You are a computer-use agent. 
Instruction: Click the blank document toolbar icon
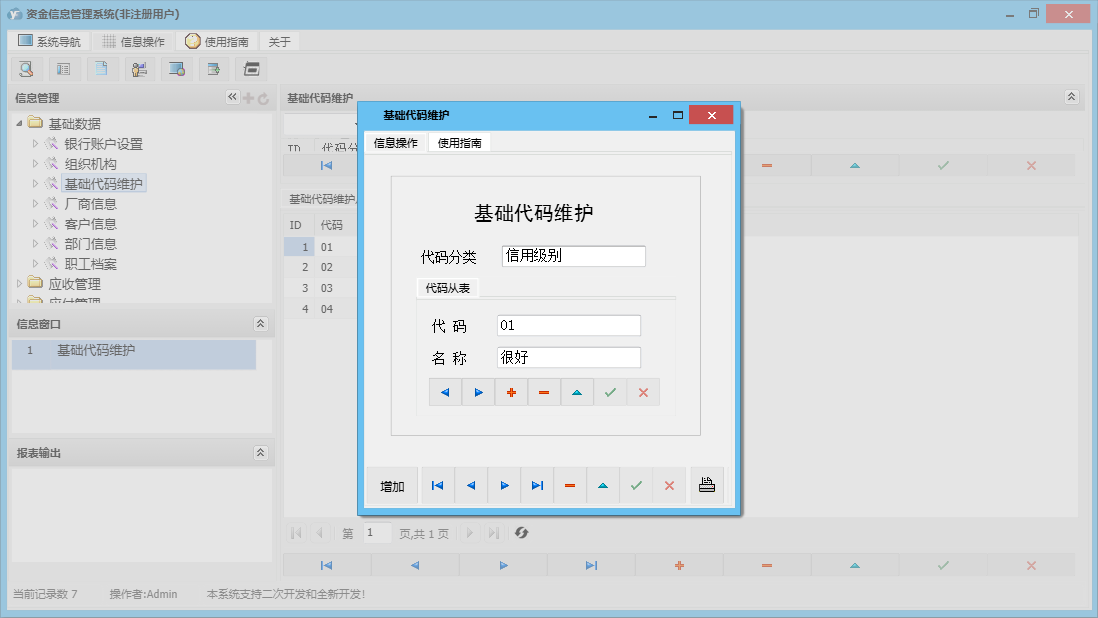pyautogui.click(x=101, y=68)
